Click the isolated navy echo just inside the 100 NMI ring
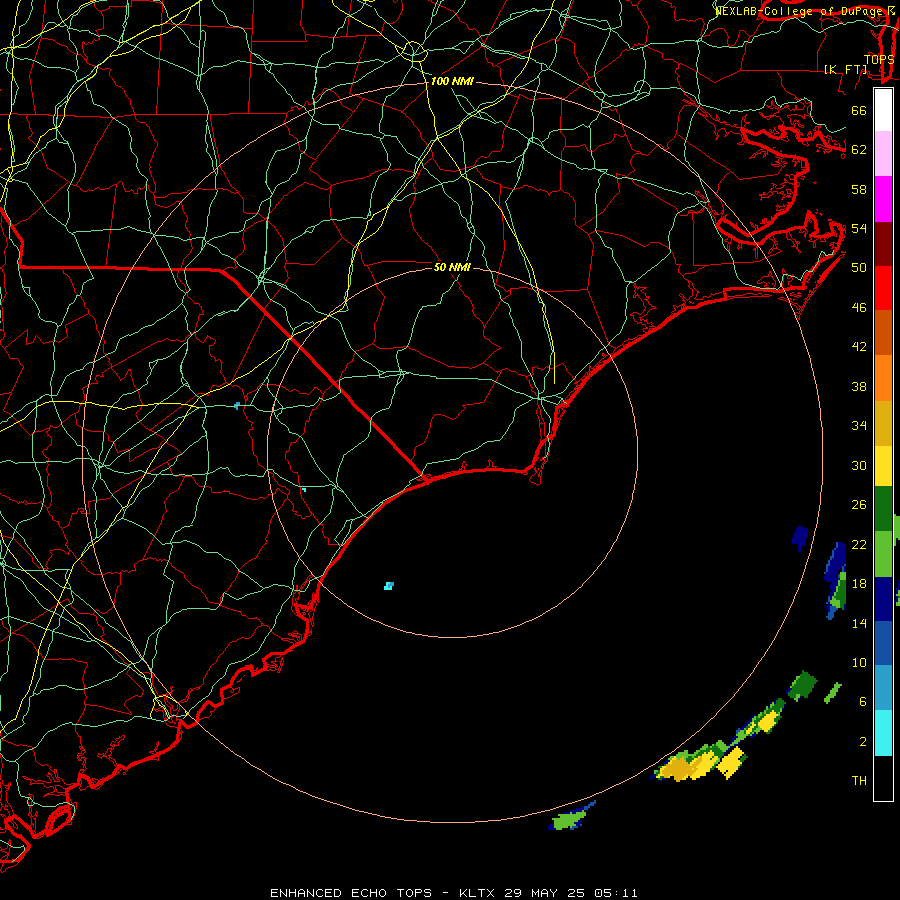 800,538
